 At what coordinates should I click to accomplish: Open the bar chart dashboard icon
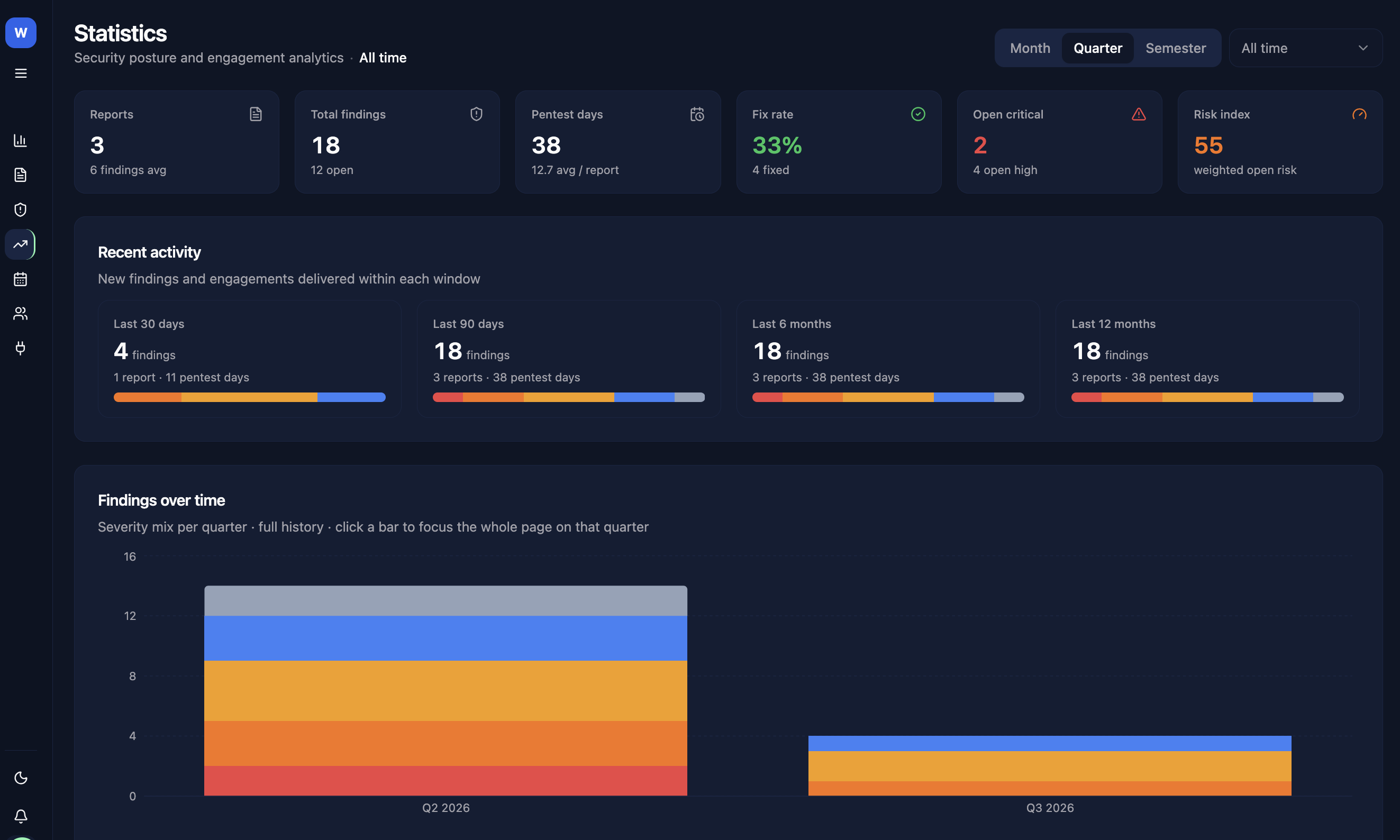[21, 140]
